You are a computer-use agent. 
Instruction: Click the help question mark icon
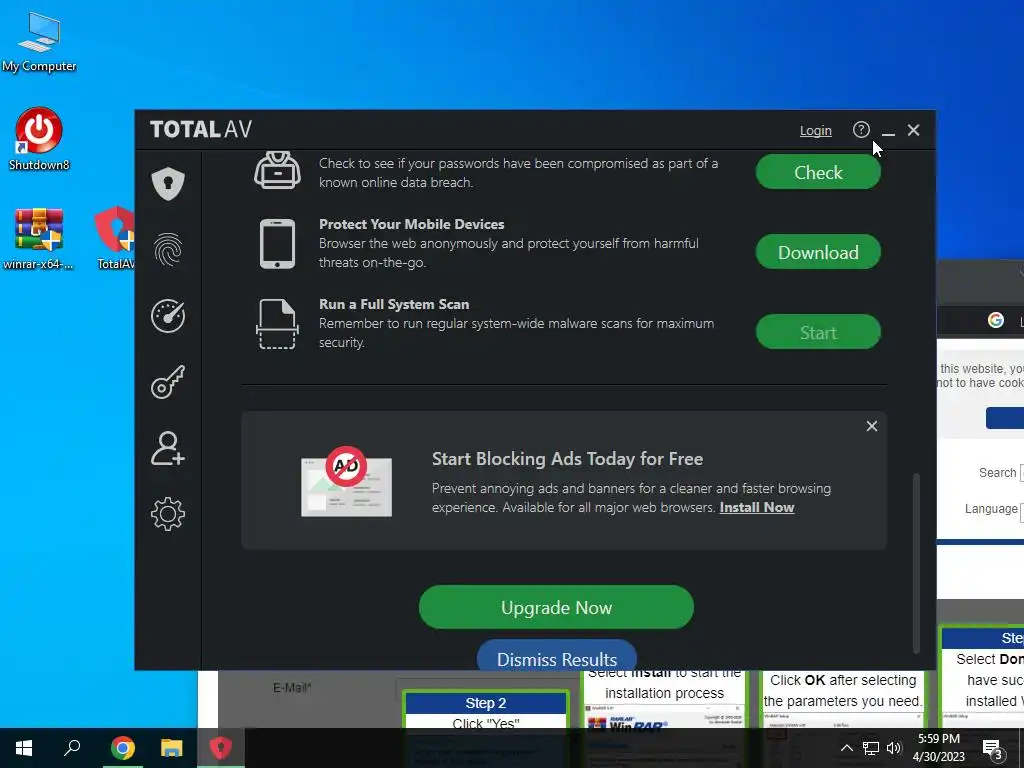tap(861, 130)
